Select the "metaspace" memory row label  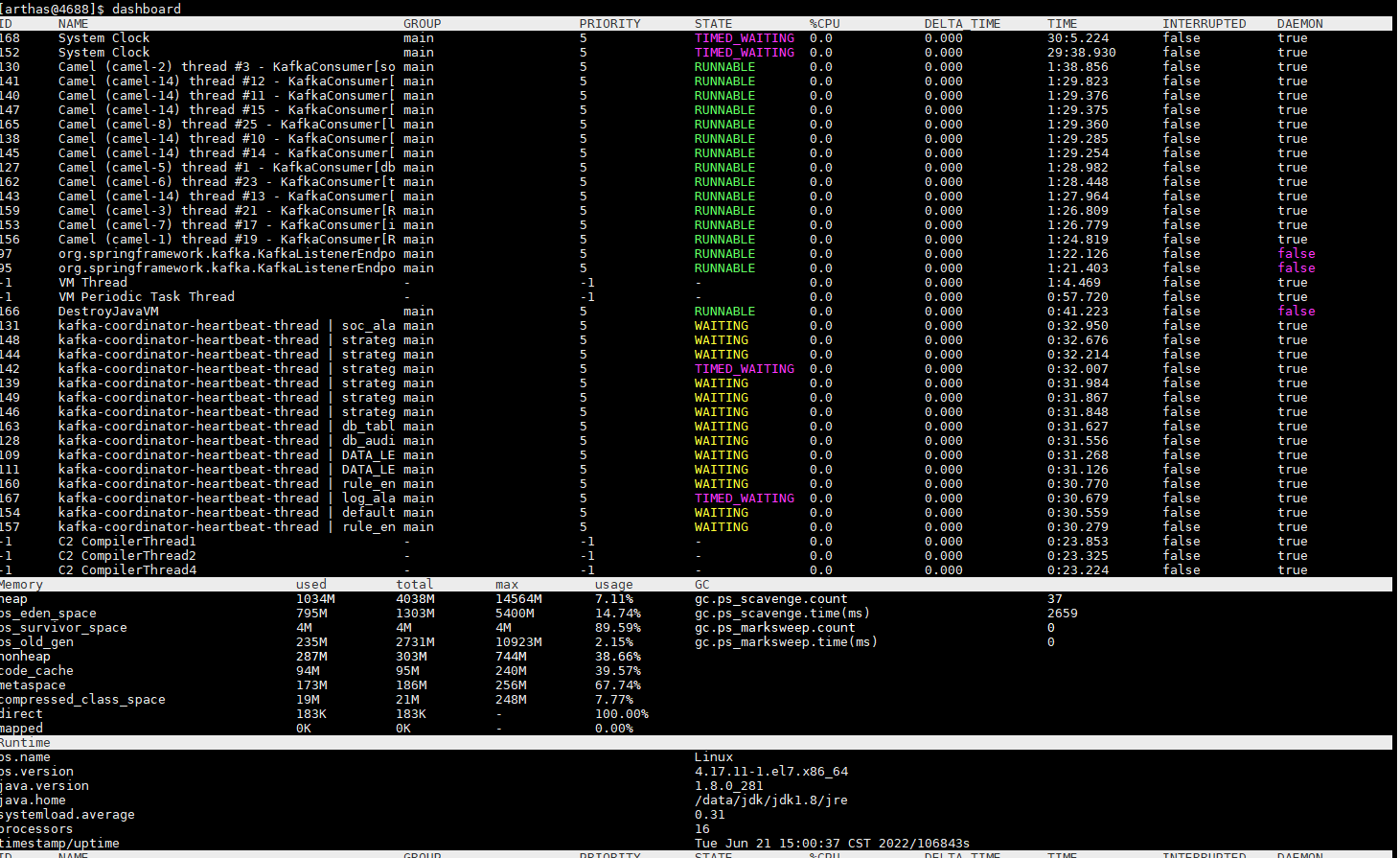(33, 685)
